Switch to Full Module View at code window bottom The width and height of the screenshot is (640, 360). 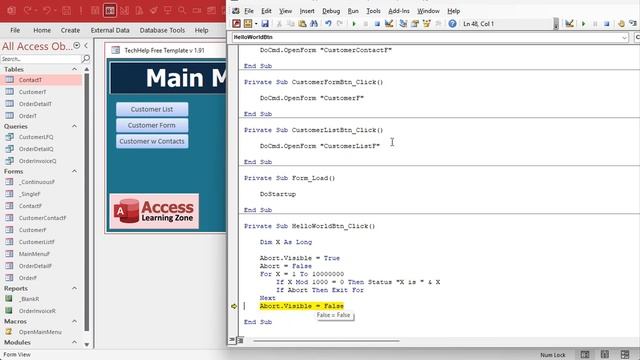tap(240, 340)
